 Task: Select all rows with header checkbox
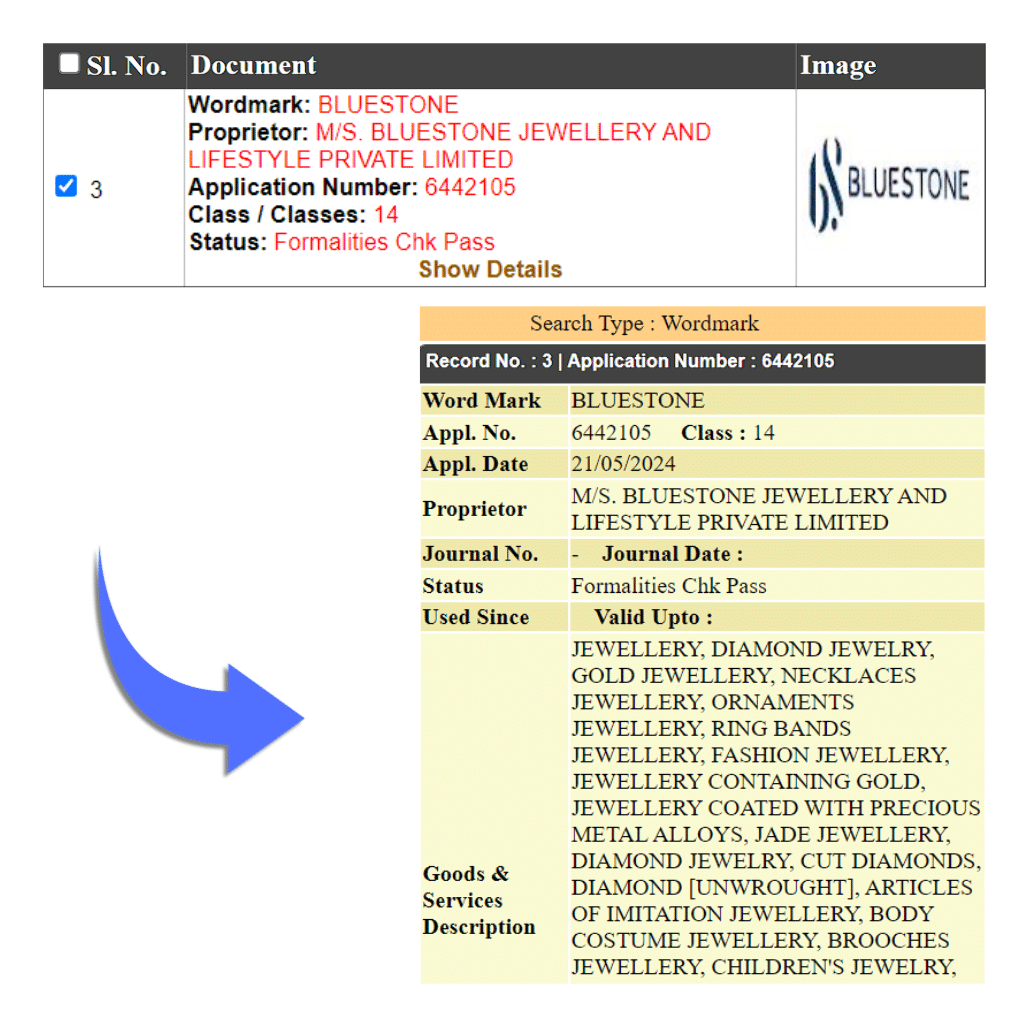(x=68, y=64)
